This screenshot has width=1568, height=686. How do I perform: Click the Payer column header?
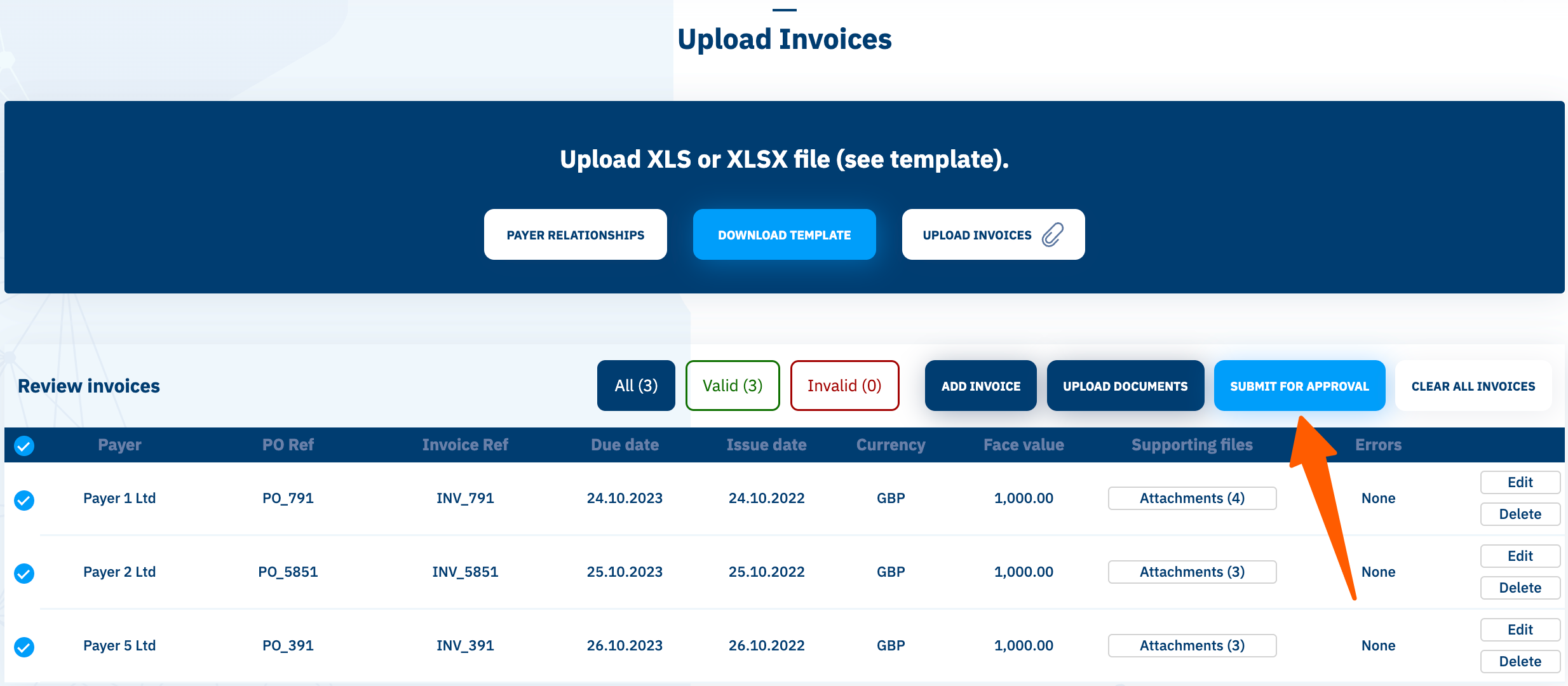point(119,445)
